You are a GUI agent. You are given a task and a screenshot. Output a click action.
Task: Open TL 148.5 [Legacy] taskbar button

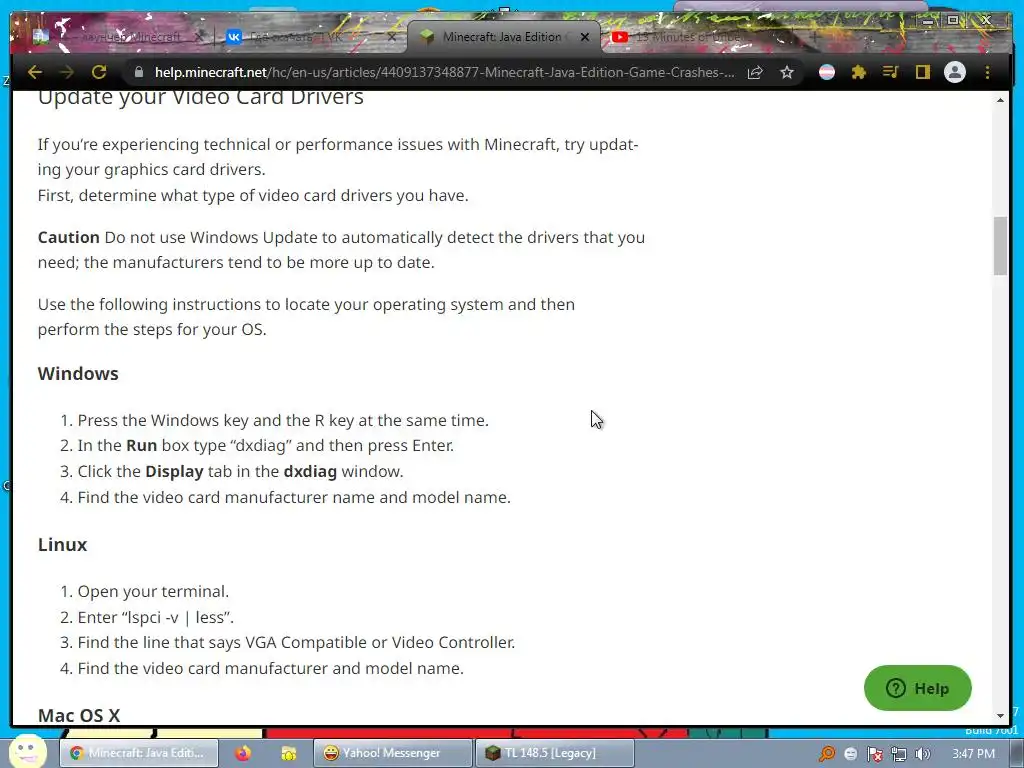point(554,753)
